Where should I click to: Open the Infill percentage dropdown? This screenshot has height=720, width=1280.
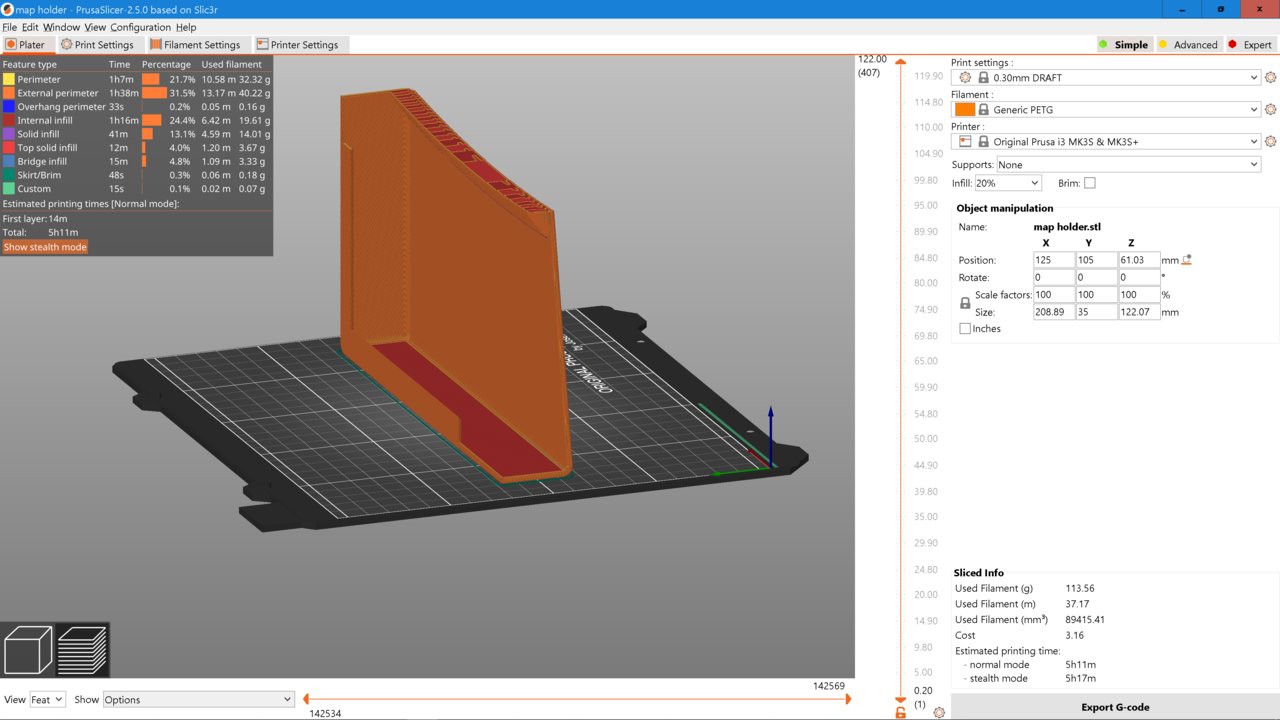pos(1008,183)
